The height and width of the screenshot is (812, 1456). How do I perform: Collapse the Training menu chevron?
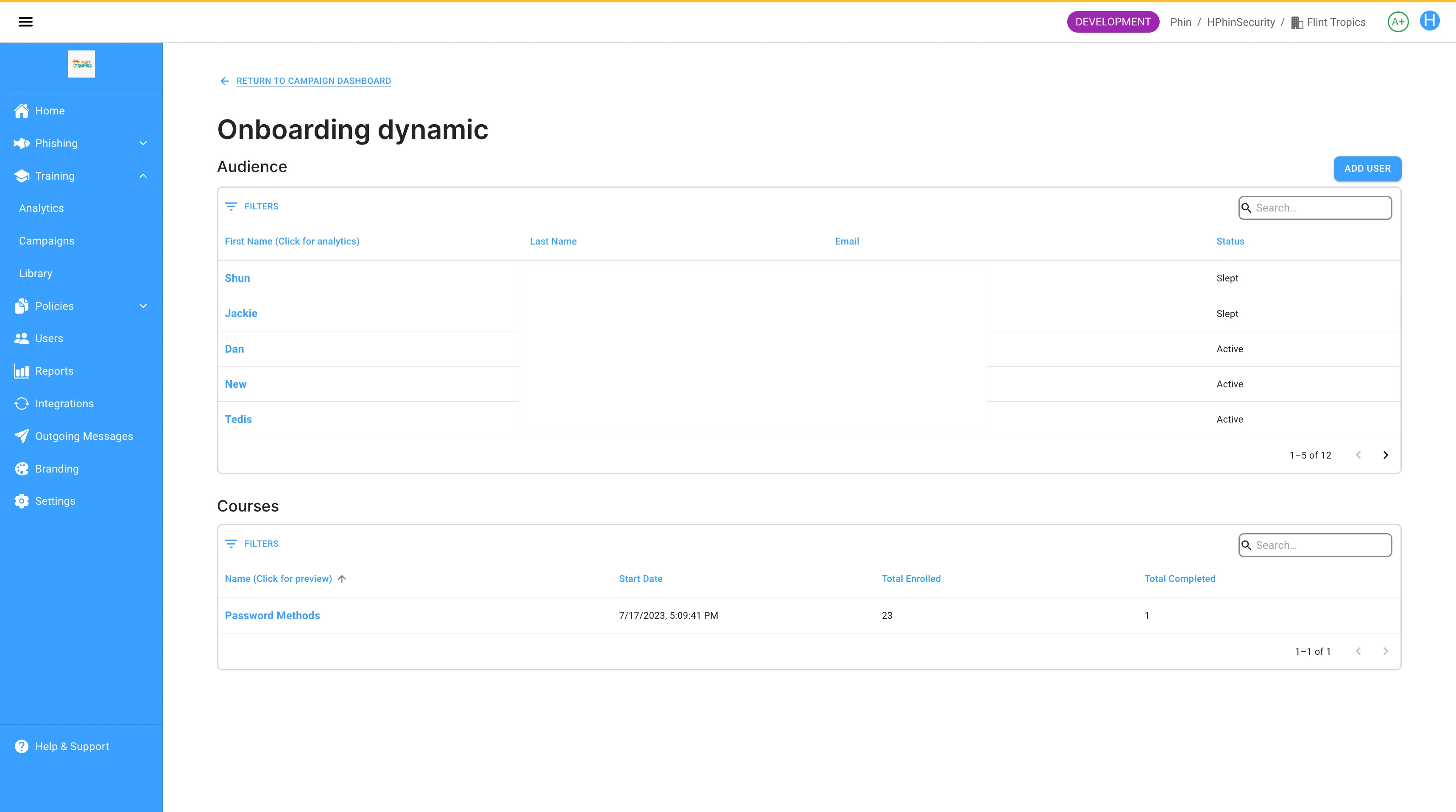tap(143, 176)
